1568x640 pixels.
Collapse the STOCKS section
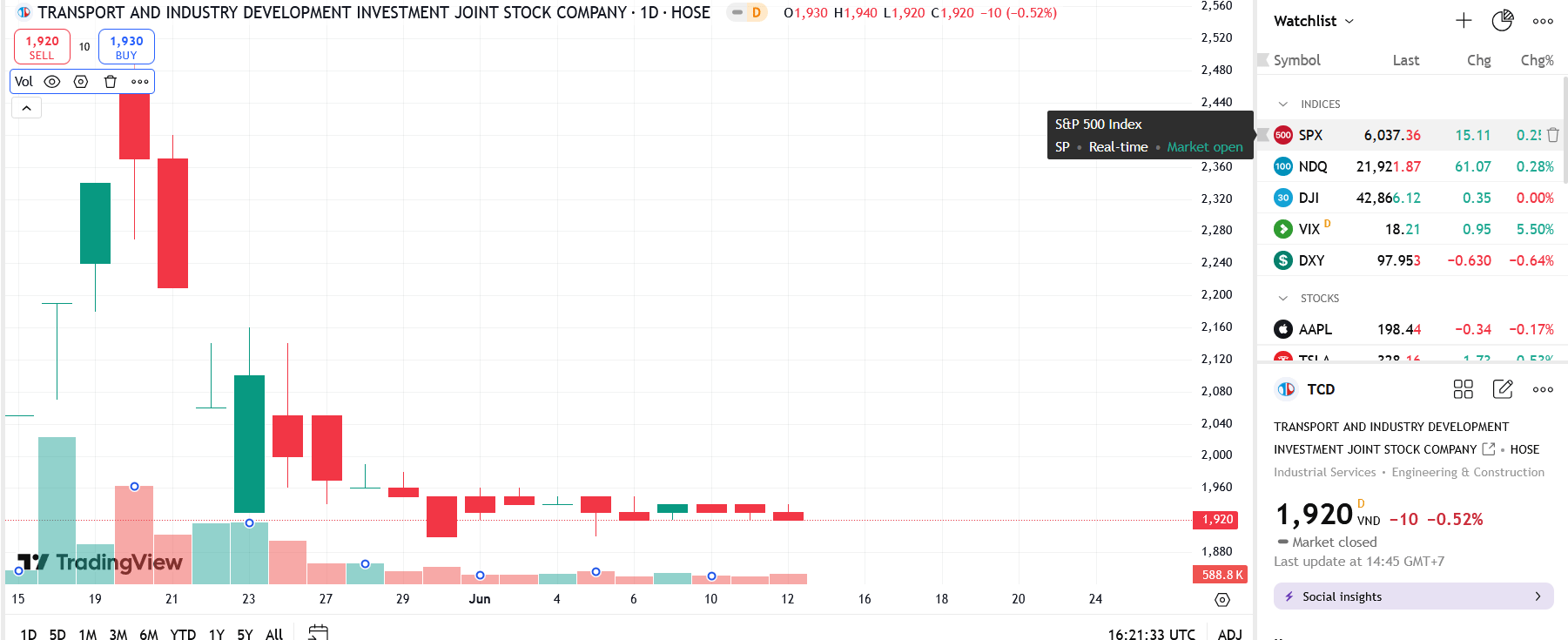pos(1282,299)
